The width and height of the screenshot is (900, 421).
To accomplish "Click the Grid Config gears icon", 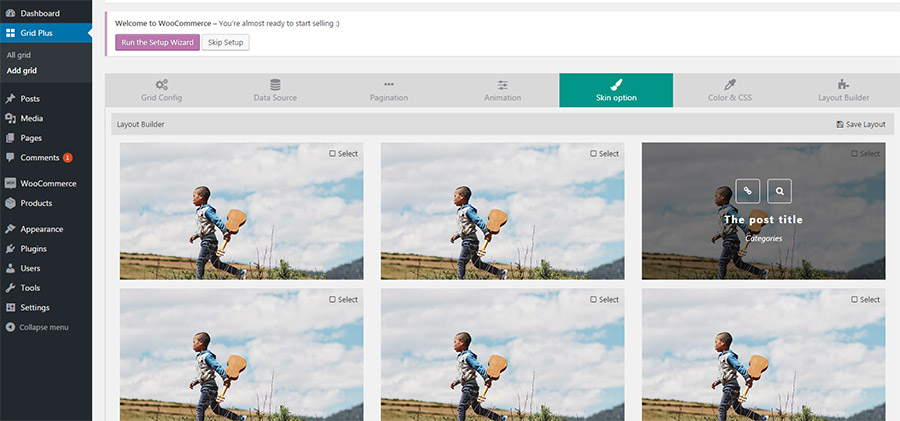I will (162, 84).
